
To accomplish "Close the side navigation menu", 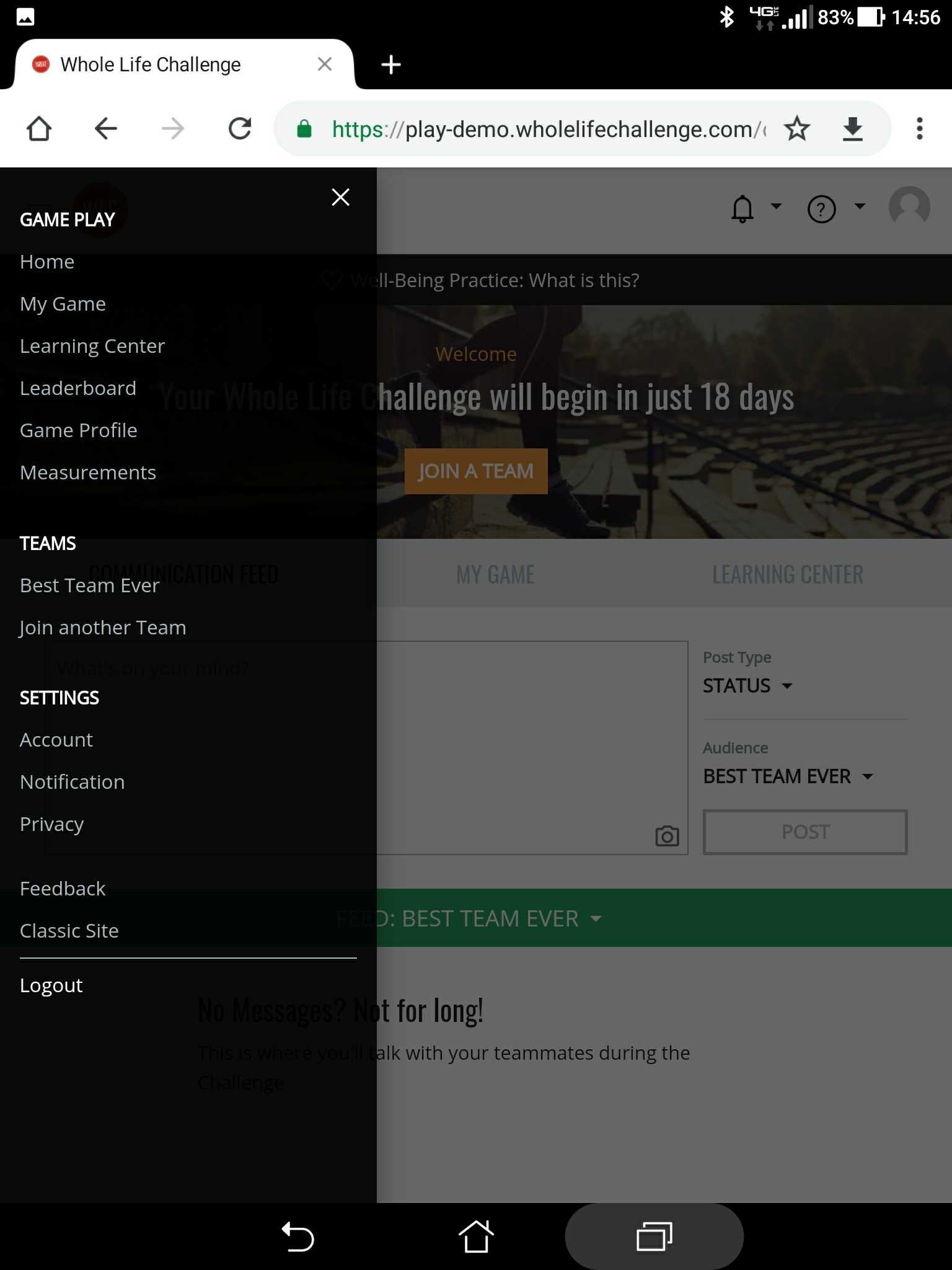I will pos(340,197).
